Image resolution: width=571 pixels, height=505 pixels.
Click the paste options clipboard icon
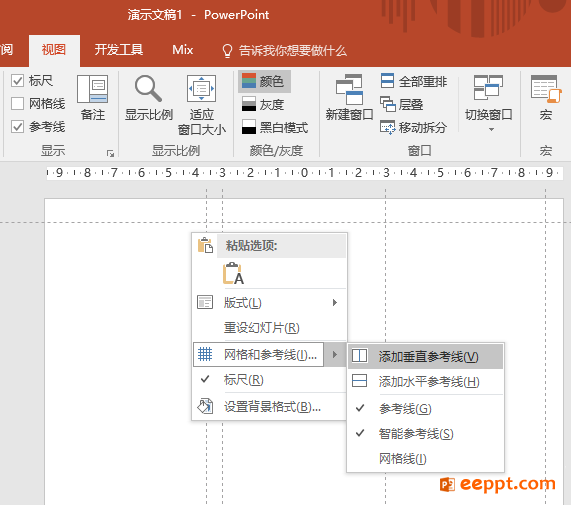205,245
